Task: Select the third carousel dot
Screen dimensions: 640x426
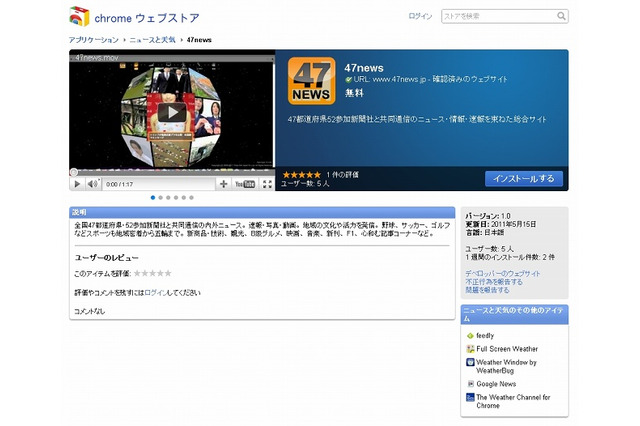Action: pos(168,197)
